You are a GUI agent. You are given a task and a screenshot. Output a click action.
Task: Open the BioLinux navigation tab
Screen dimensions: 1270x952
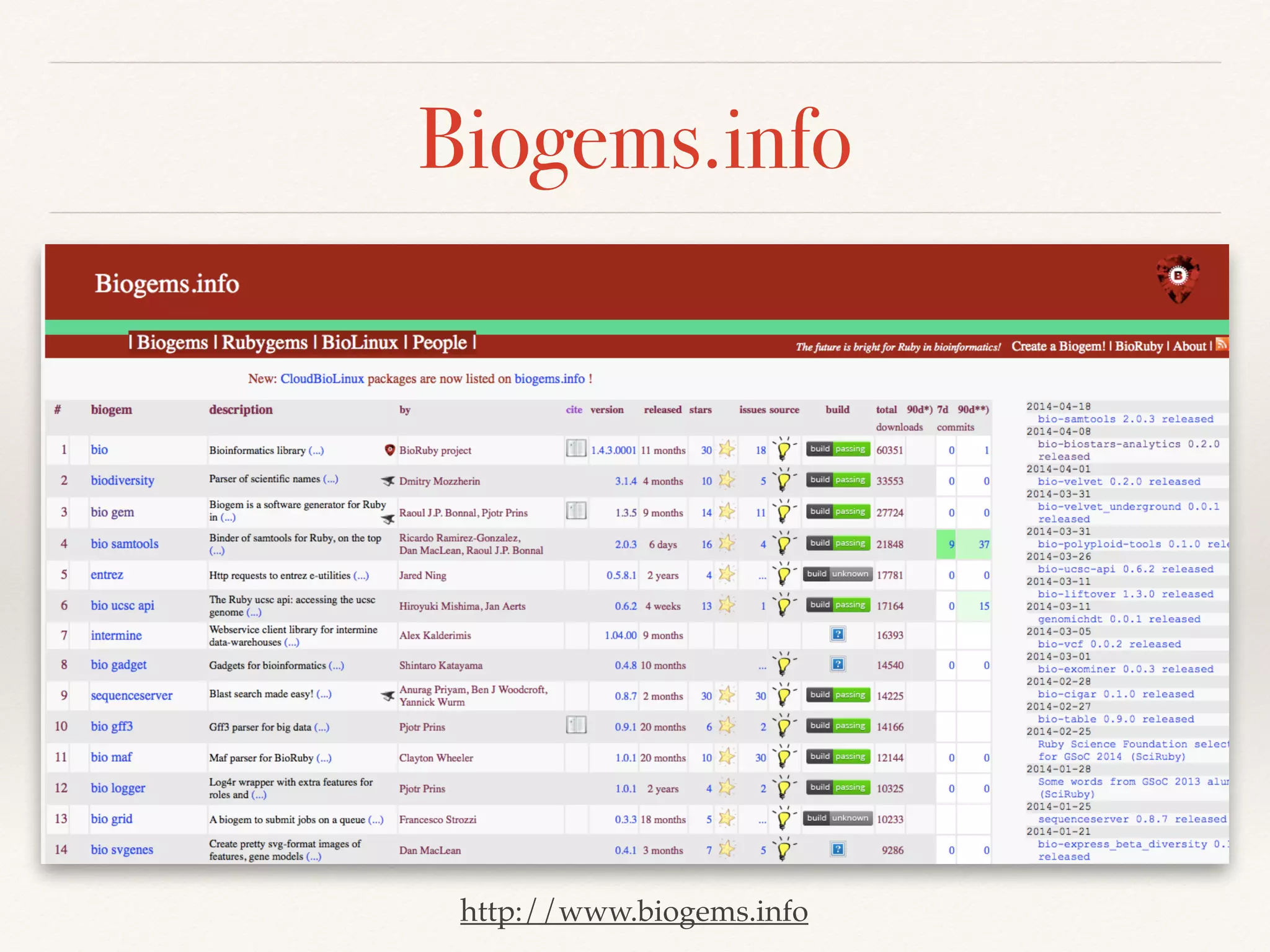(x=360, y=342)
